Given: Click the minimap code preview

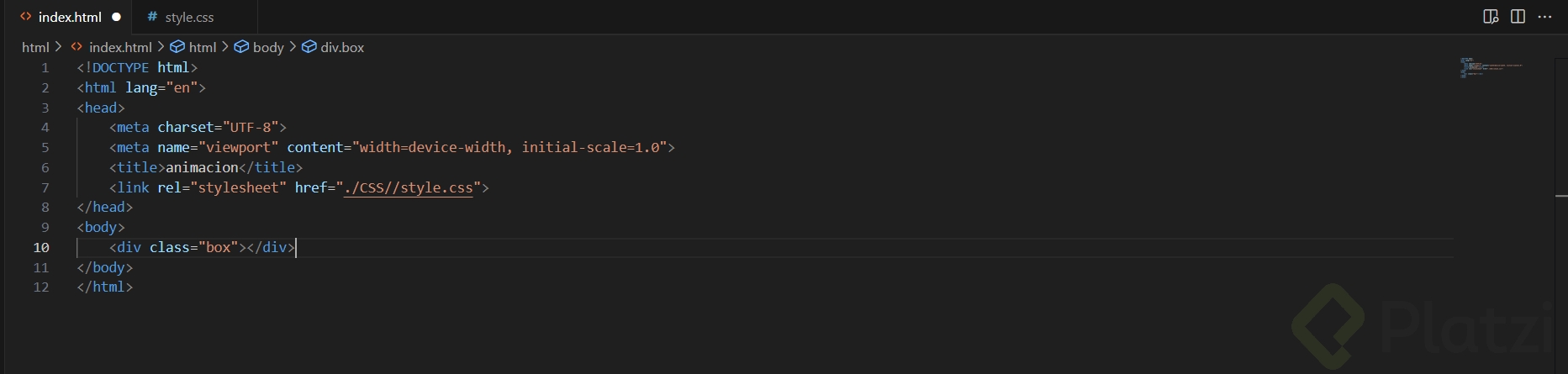Looking at the screenshot, I should [x=1491, y=67].
